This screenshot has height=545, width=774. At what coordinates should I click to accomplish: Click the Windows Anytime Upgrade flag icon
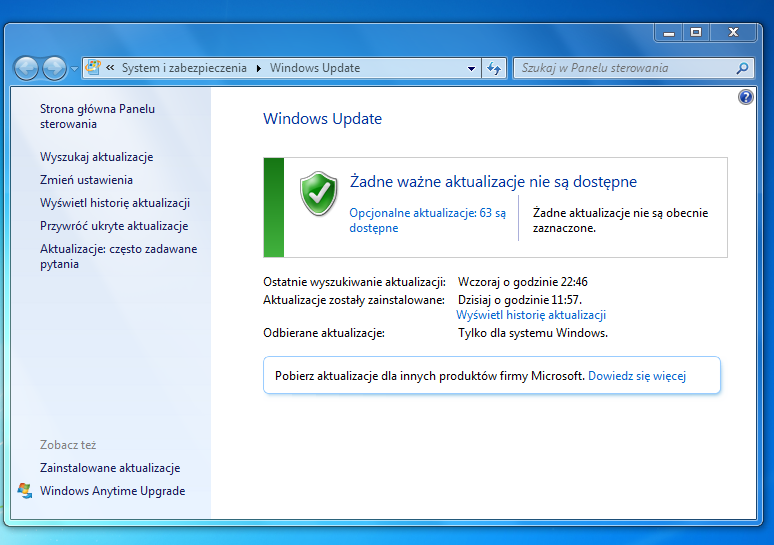(25, 491)
